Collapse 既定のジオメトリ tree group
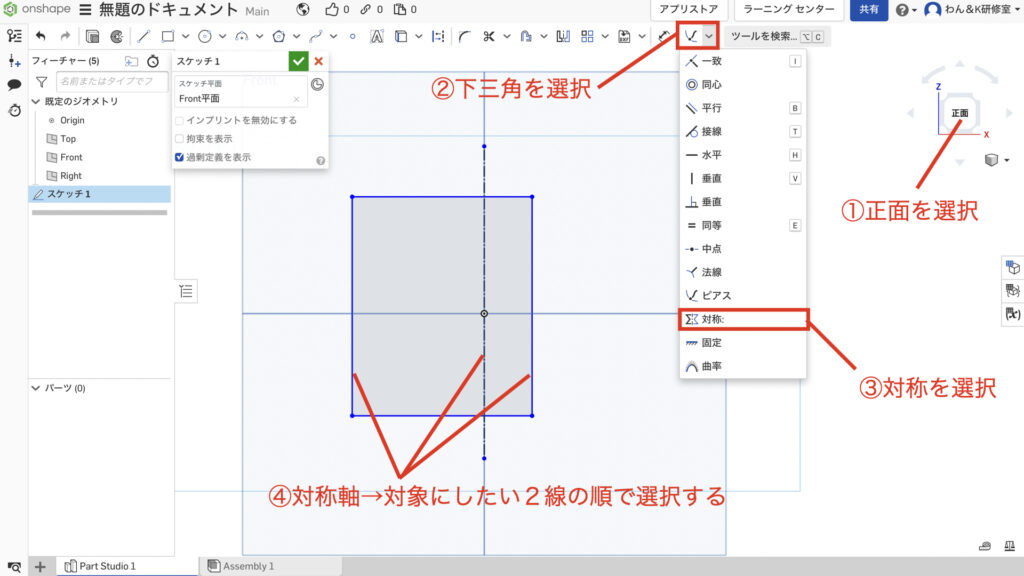This screenshot has width=1024, height=576. point(36,101)
